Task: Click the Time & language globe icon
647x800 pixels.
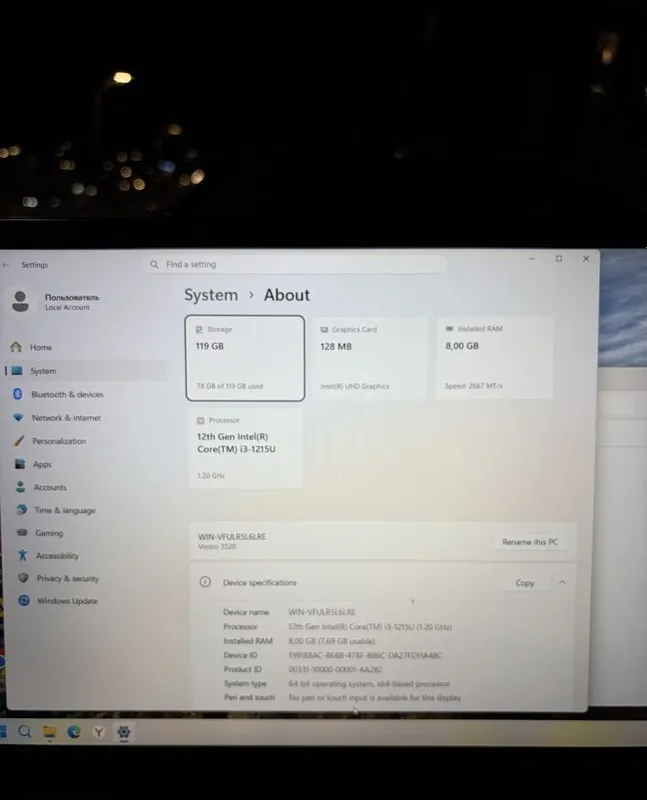Action: [x=21, y=510]
